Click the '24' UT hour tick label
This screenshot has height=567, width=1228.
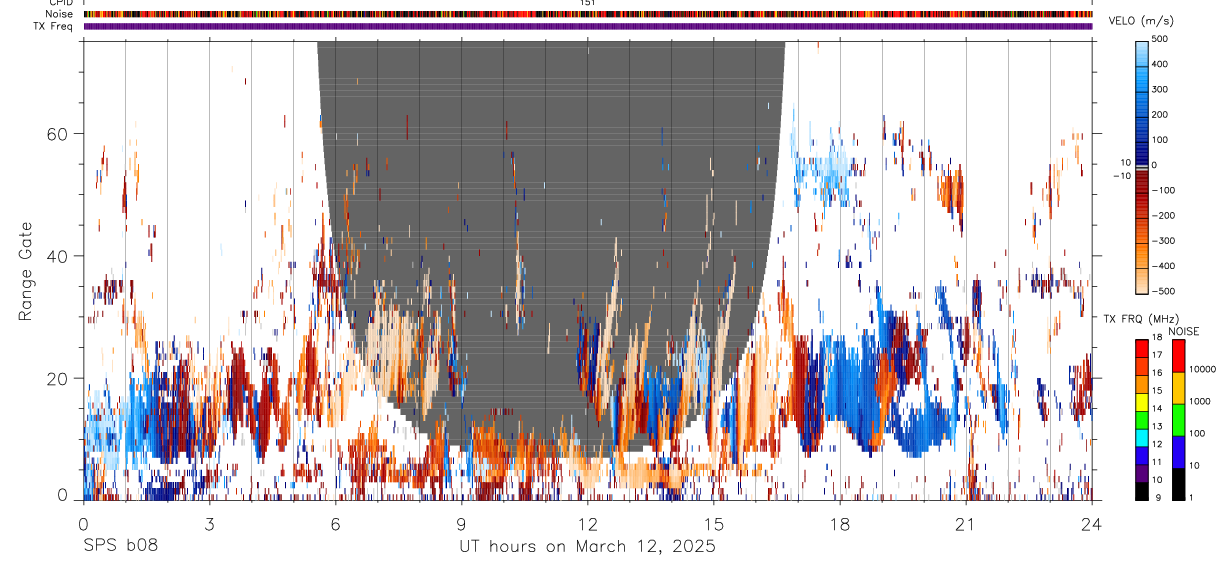click(1092, 523)
